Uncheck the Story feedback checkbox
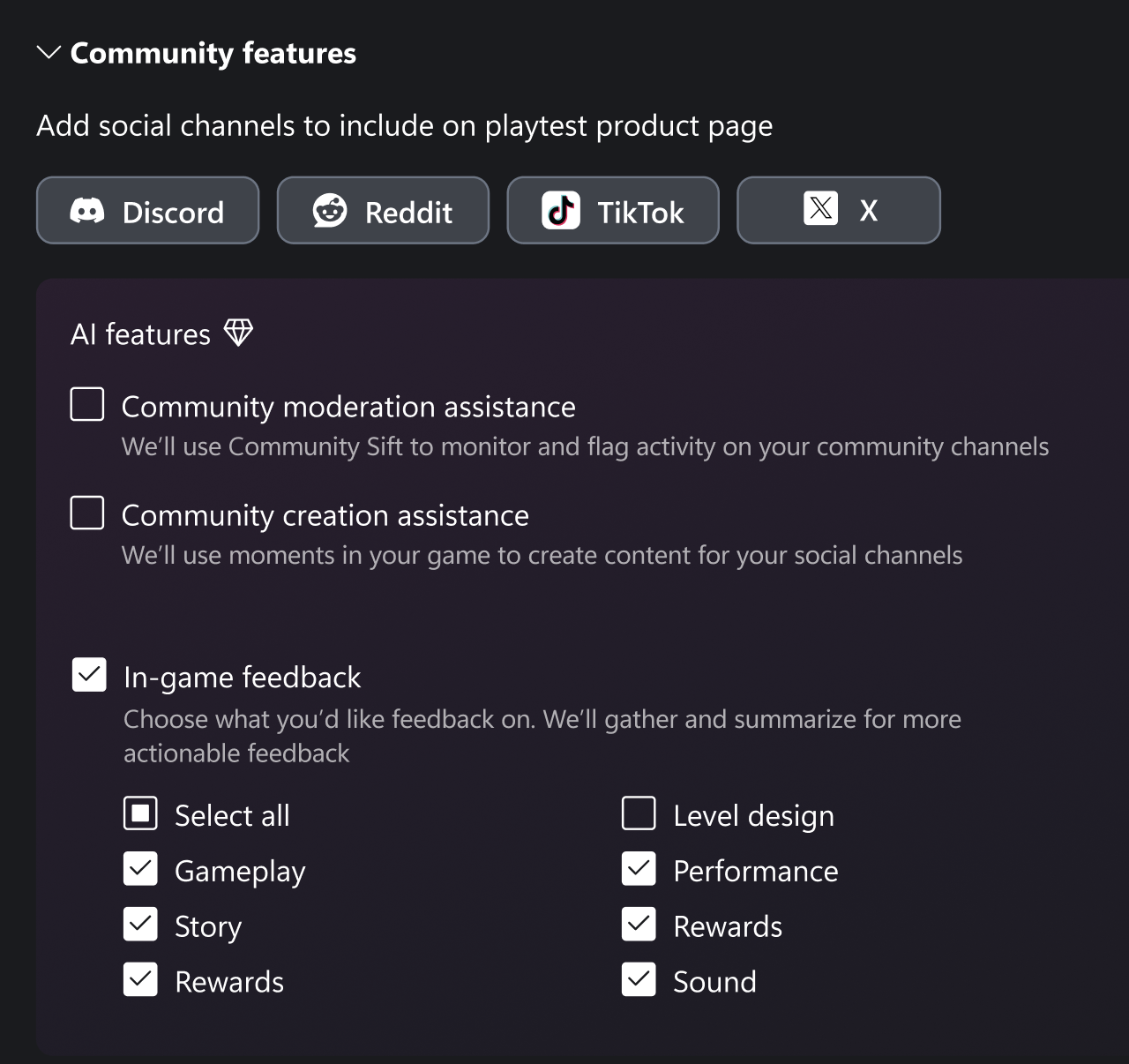Screen dimensions: 1129x1064 (x=140, y=925)
